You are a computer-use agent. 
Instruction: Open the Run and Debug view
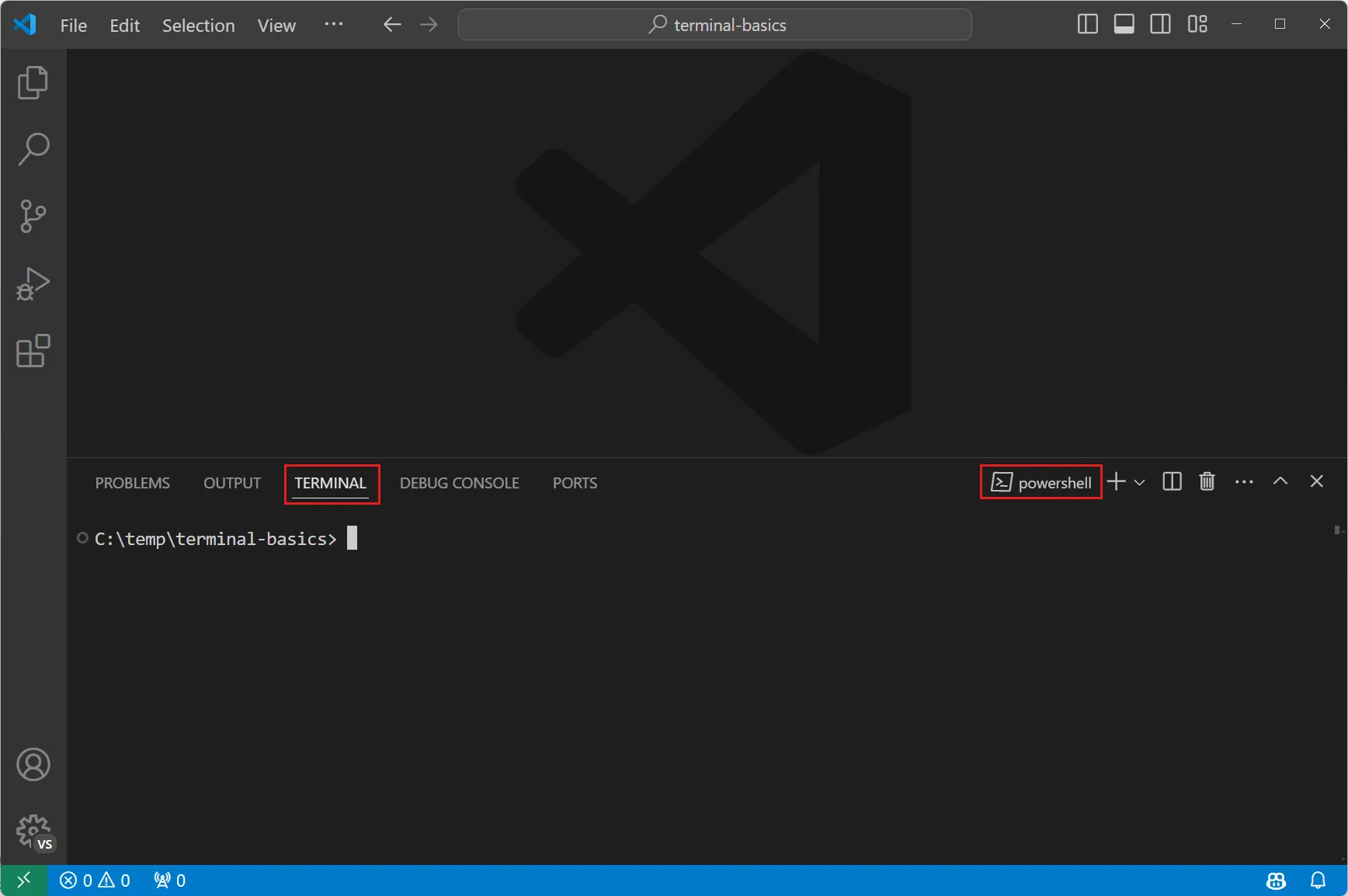[x=33, y=284]
